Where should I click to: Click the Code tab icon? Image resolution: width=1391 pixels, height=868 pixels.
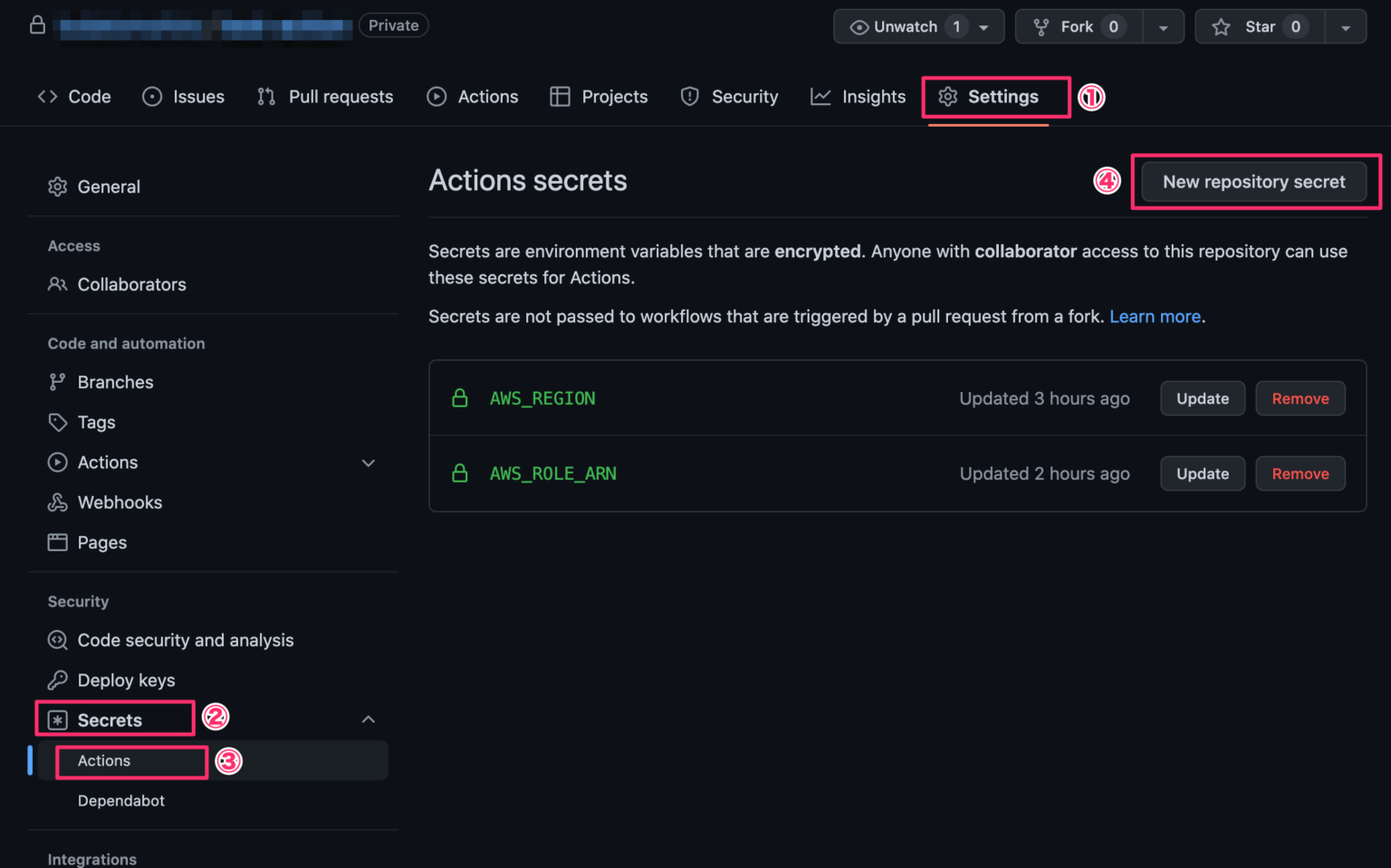point(47,96)
